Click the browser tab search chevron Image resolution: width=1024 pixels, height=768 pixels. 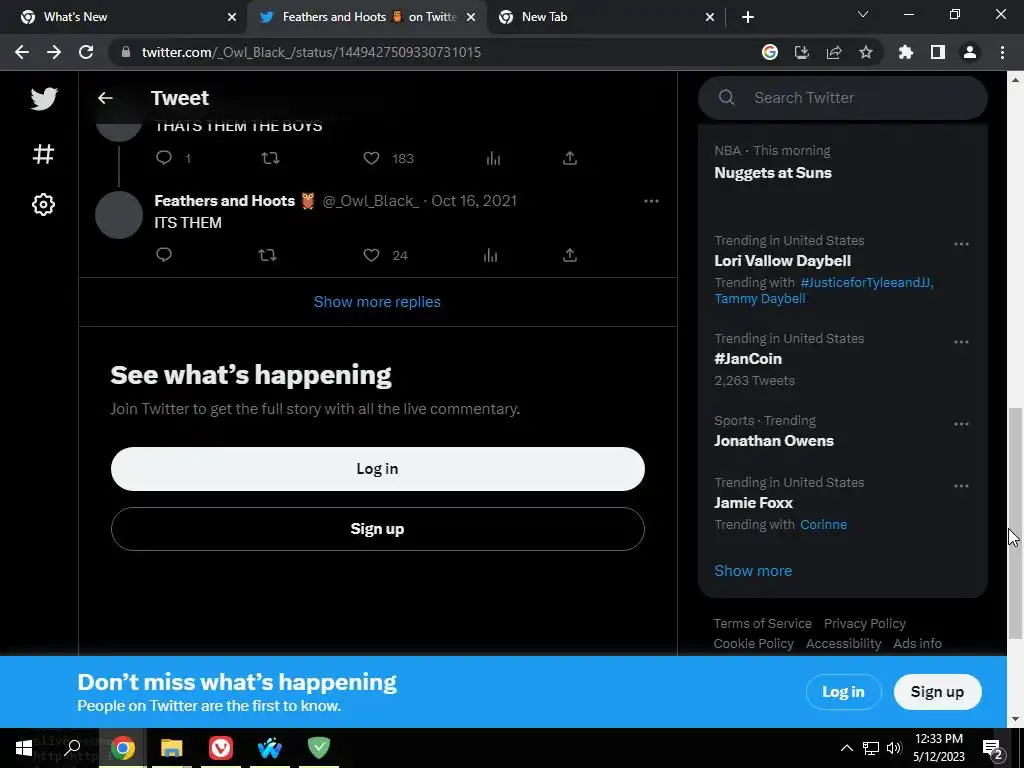863,14
